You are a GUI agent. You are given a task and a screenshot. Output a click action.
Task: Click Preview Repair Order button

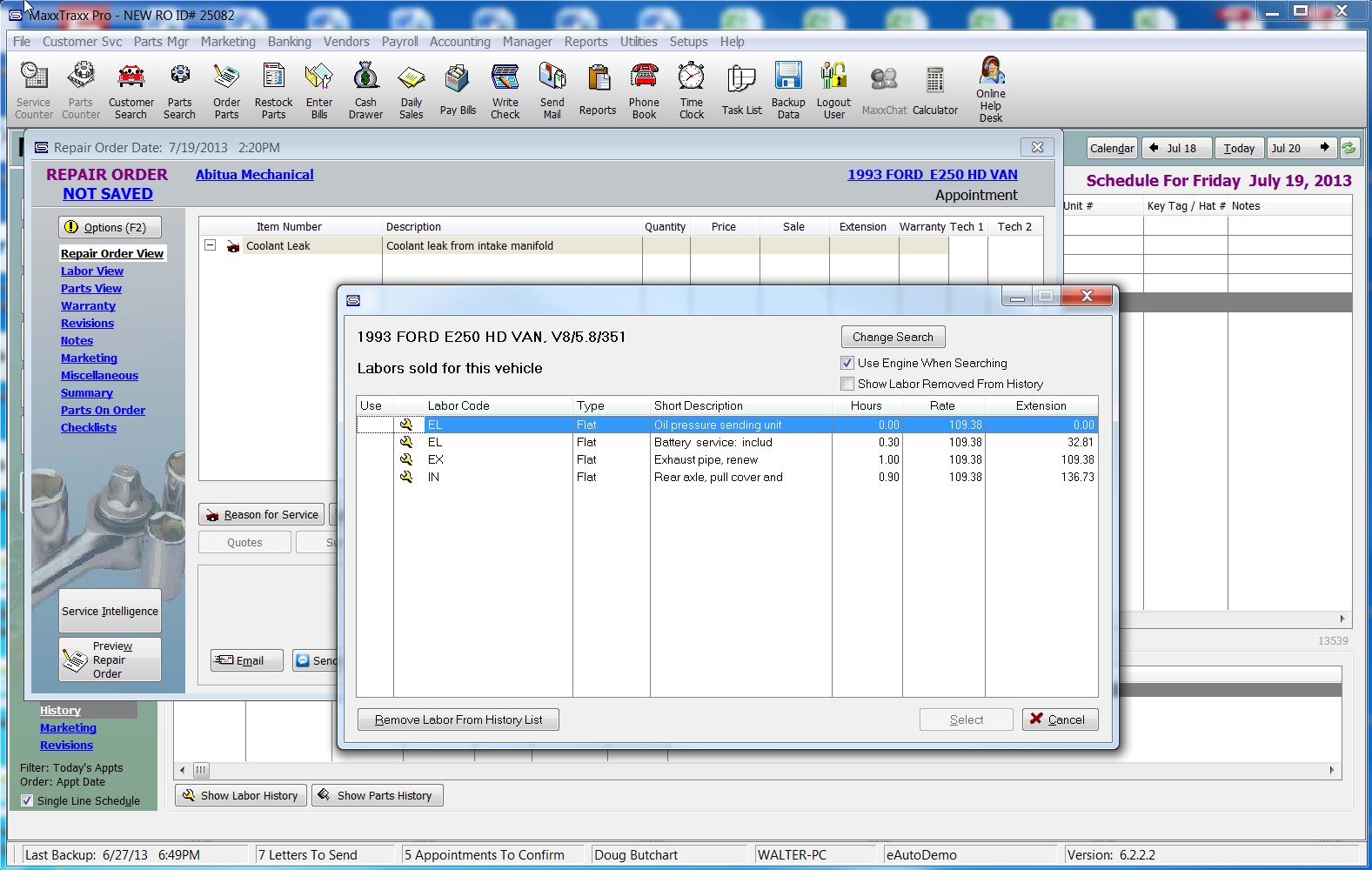click(110, 659)
